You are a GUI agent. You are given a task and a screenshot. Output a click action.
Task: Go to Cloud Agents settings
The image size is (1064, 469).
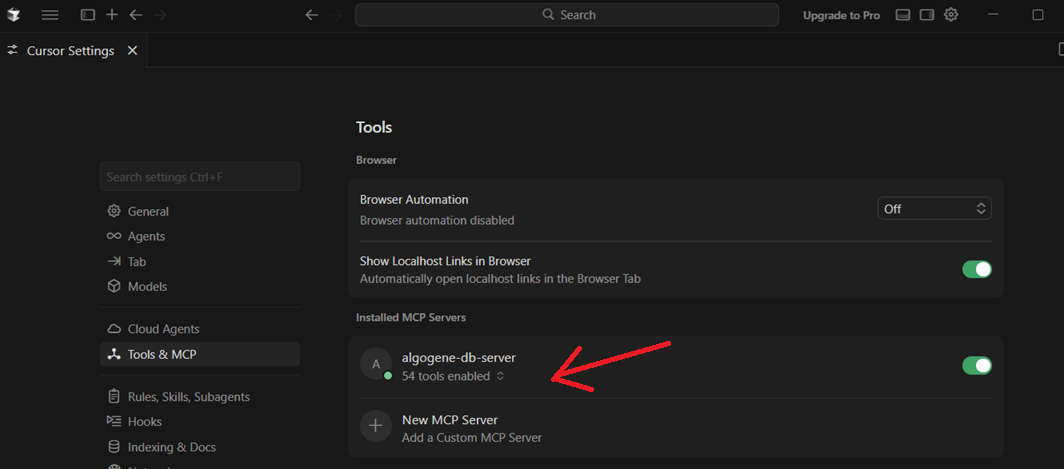point(163,329)
